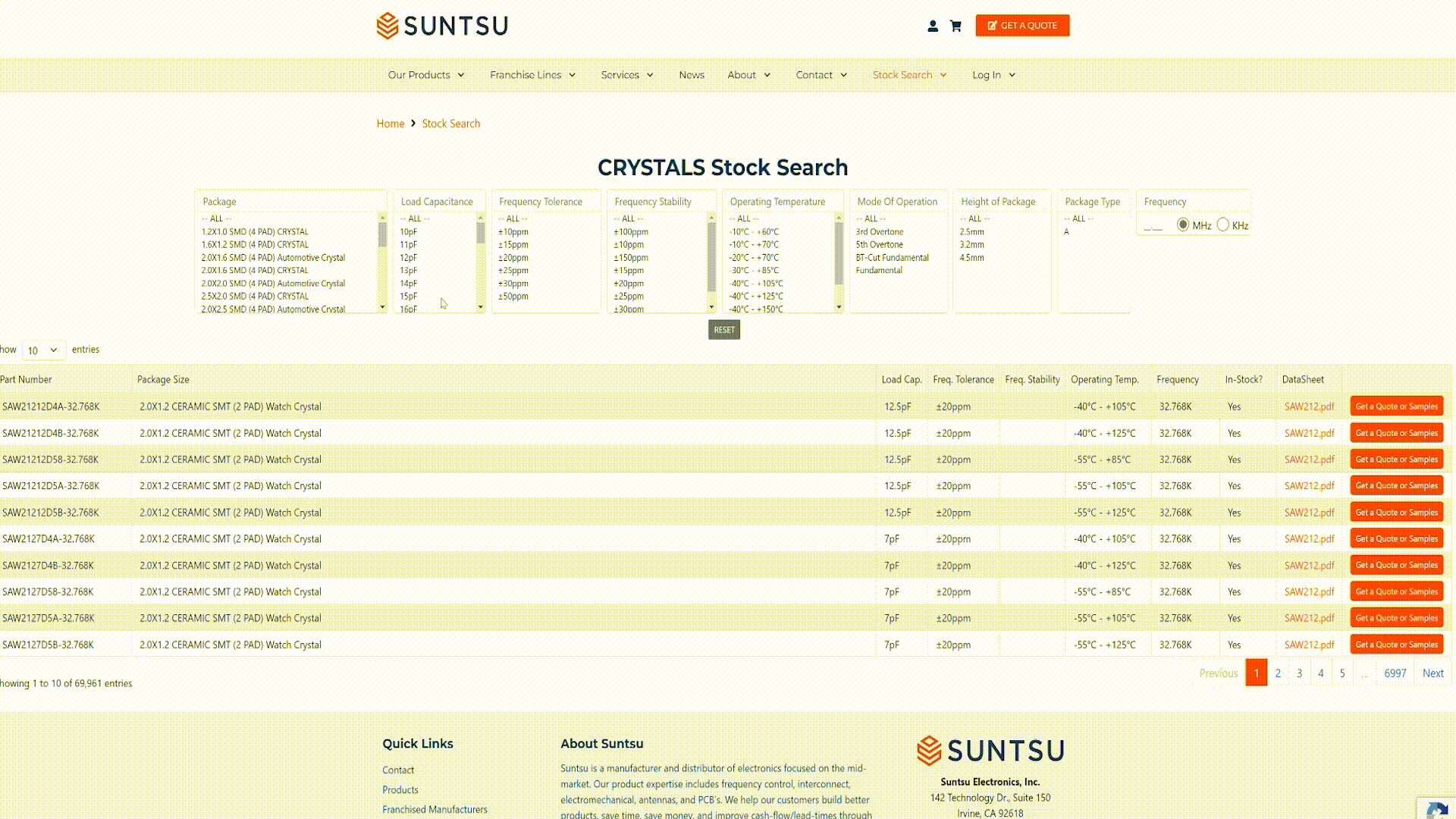The width and height of the screenshot is (1456, 819).
Task: Click the Get A Quote button
Action: click(1022, 26)
